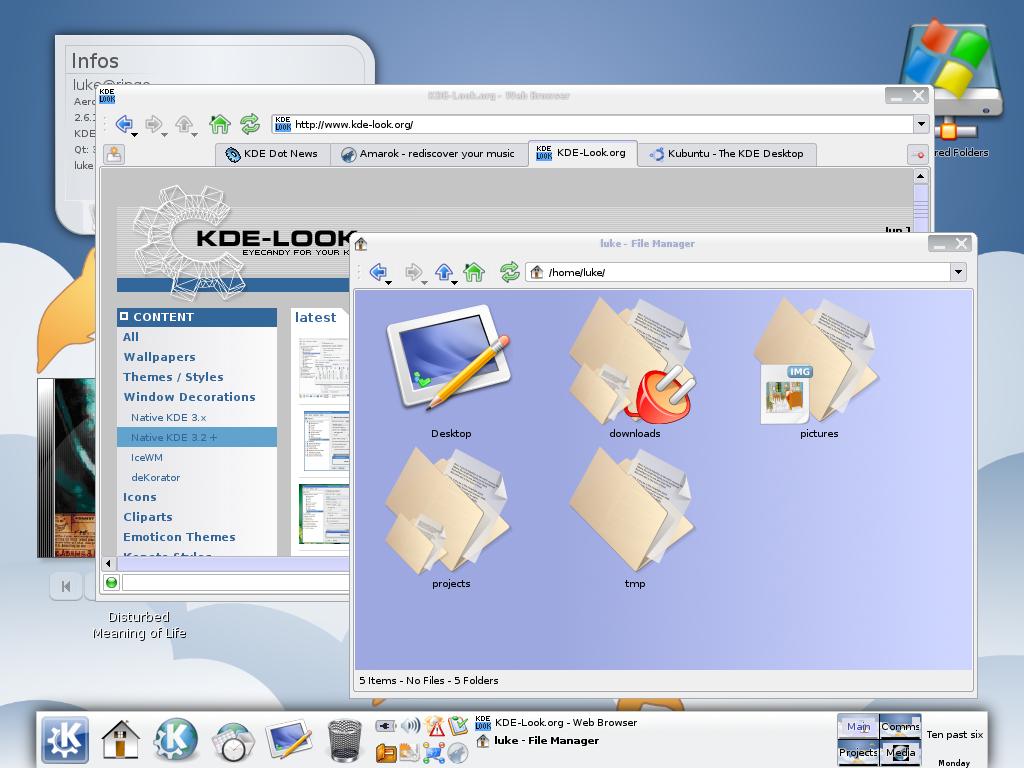Switch to the Kubuntu tab
Screen dimensions: 1024x768
point(726,154)
